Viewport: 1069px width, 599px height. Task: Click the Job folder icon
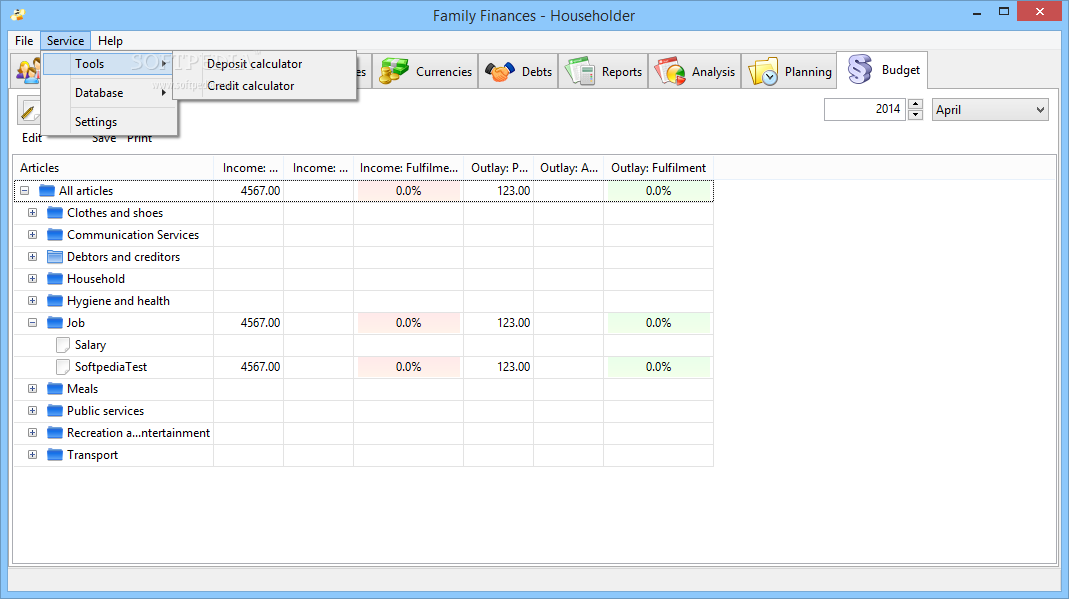coord(55,322)
